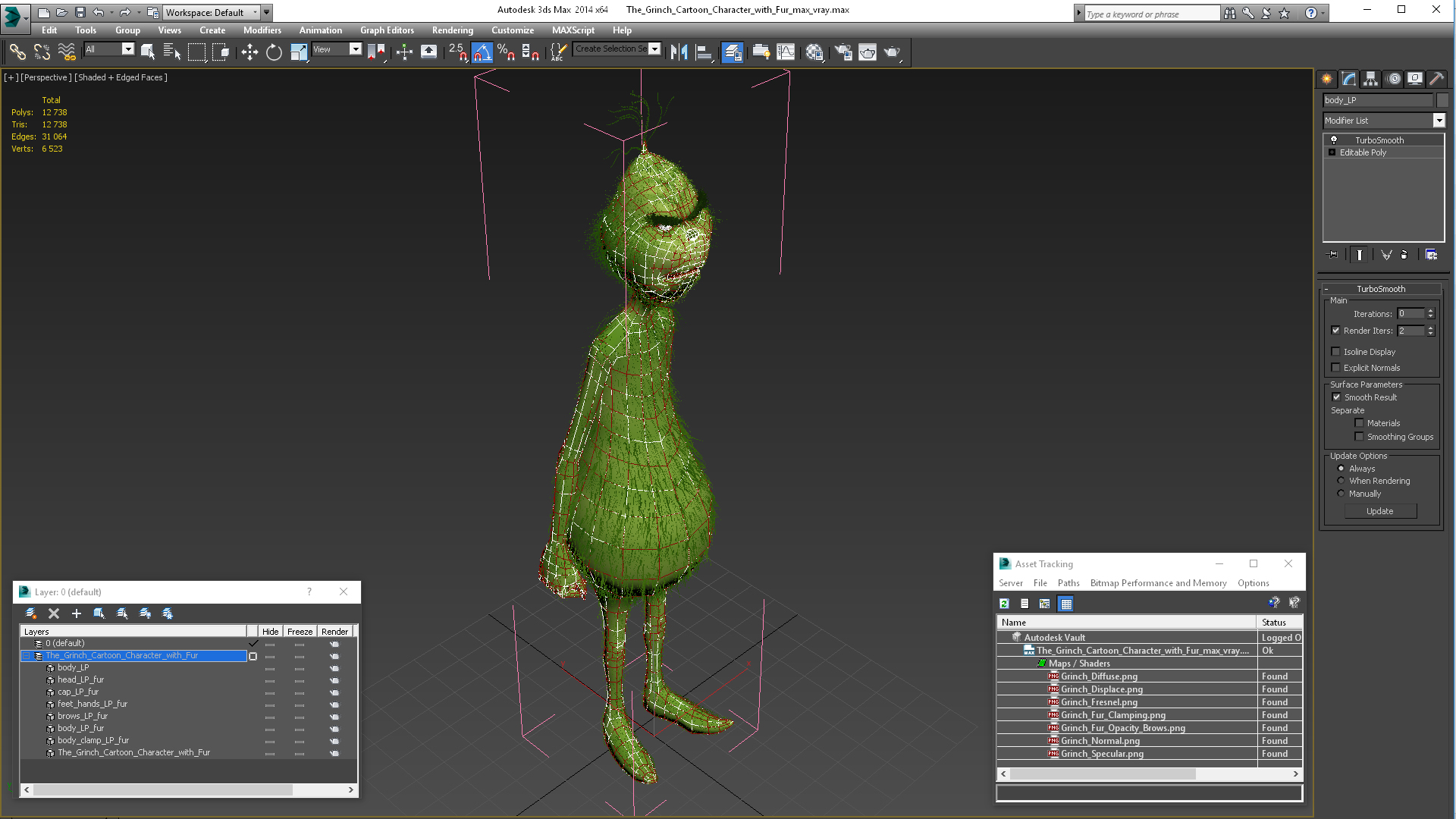This screenshot has height=819, width=1456.
Task: Activate the Select and Rotate tool
Action: coord(274,52)
